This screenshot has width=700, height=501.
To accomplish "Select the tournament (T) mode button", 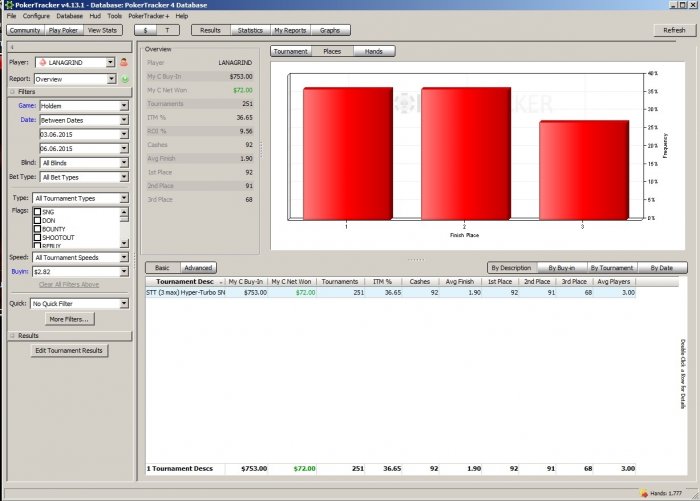I will pyautogui.click(x=167, y=30).
